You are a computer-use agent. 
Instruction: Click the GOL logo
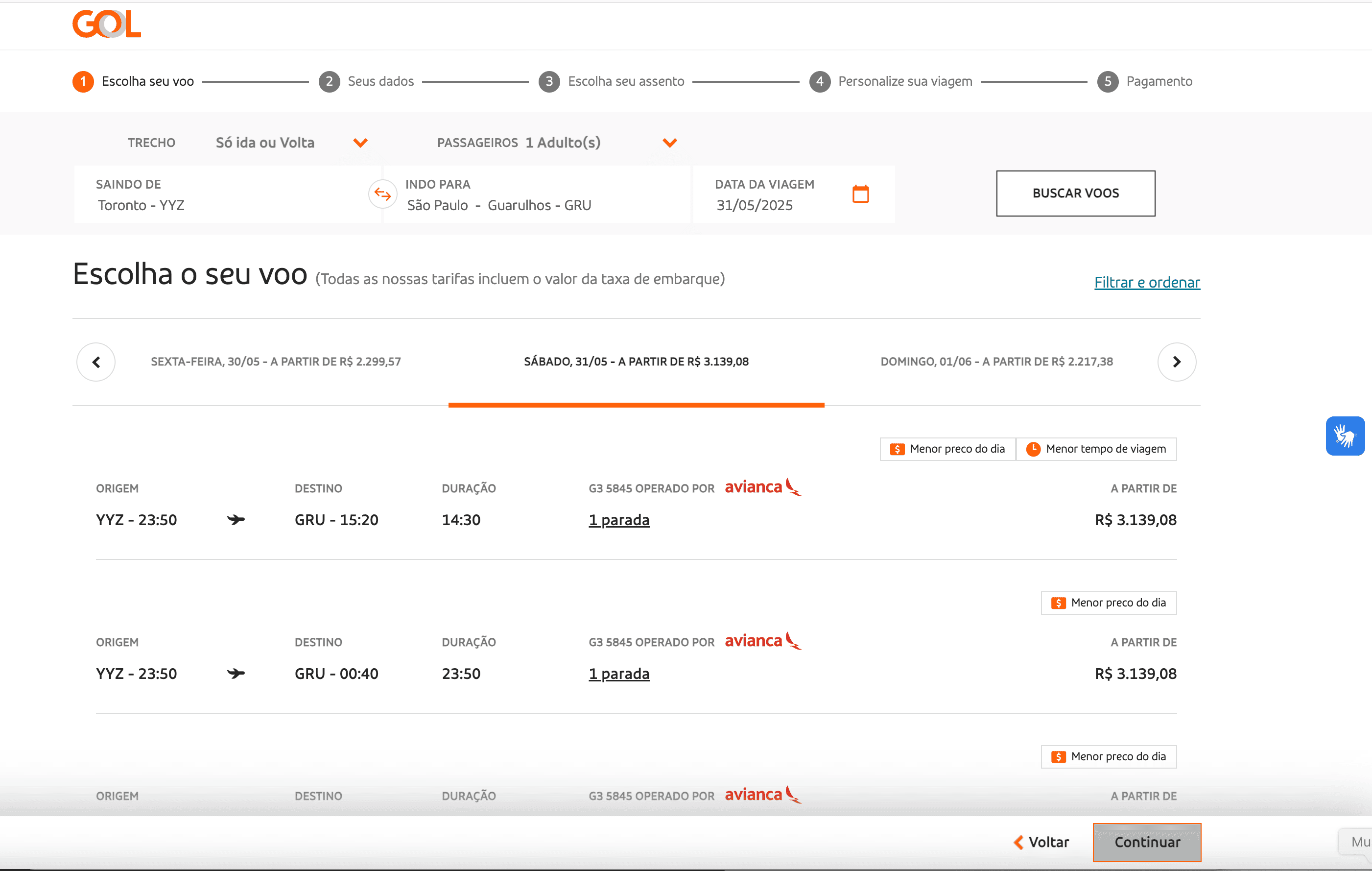pyautogui.click(x=107, y=24)
